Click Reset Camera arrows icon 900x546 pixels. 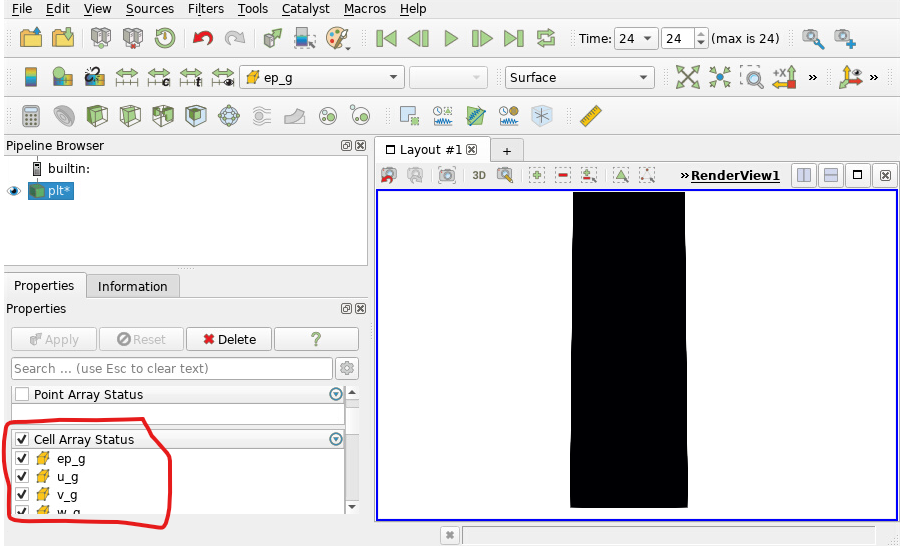pos(688,77)
